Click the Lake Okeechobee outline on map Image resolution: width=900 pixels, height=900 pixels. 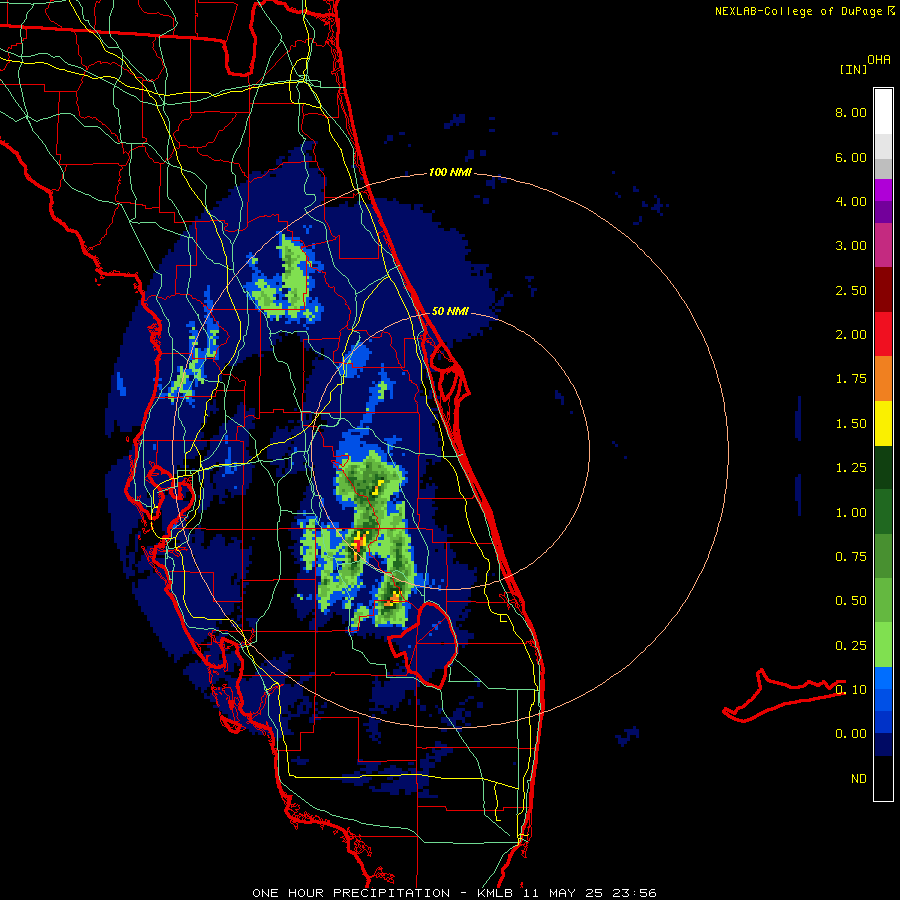click(423, 644)
